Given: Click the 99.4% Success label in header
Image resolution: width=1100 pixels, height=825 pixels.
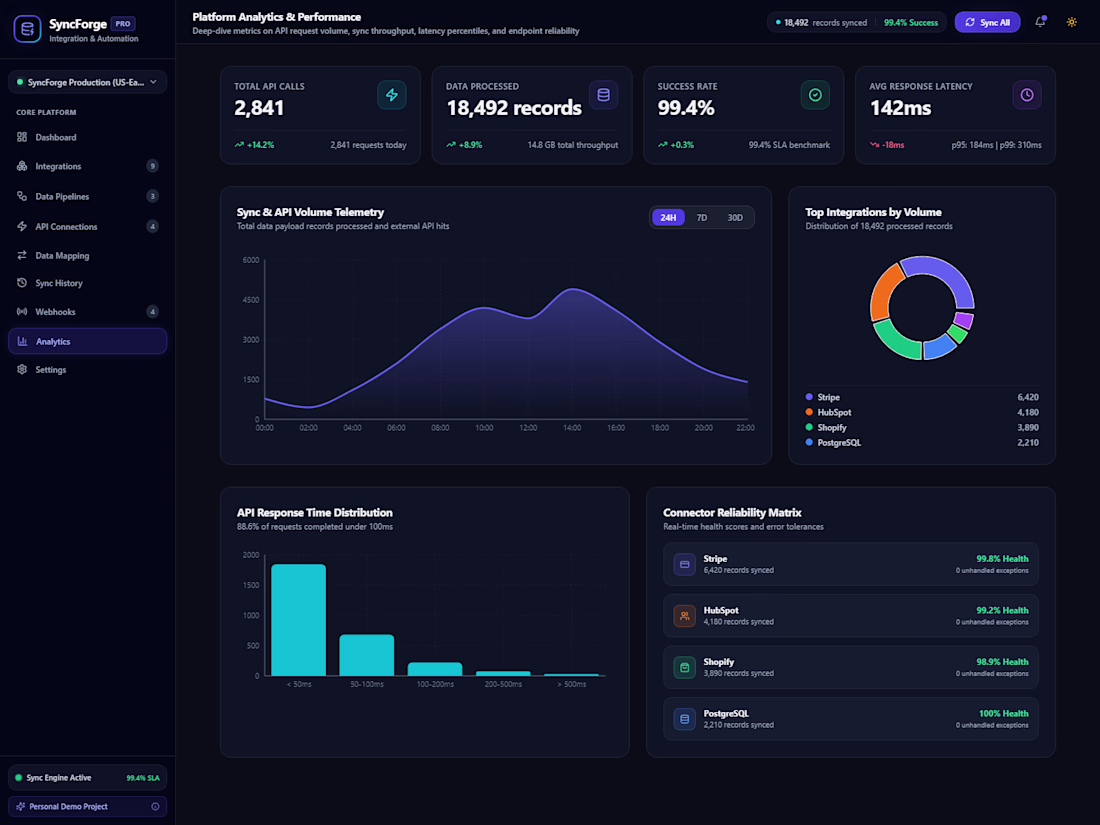Looking at the screenshot, I should pyautogui.click(x=911, y=22).
